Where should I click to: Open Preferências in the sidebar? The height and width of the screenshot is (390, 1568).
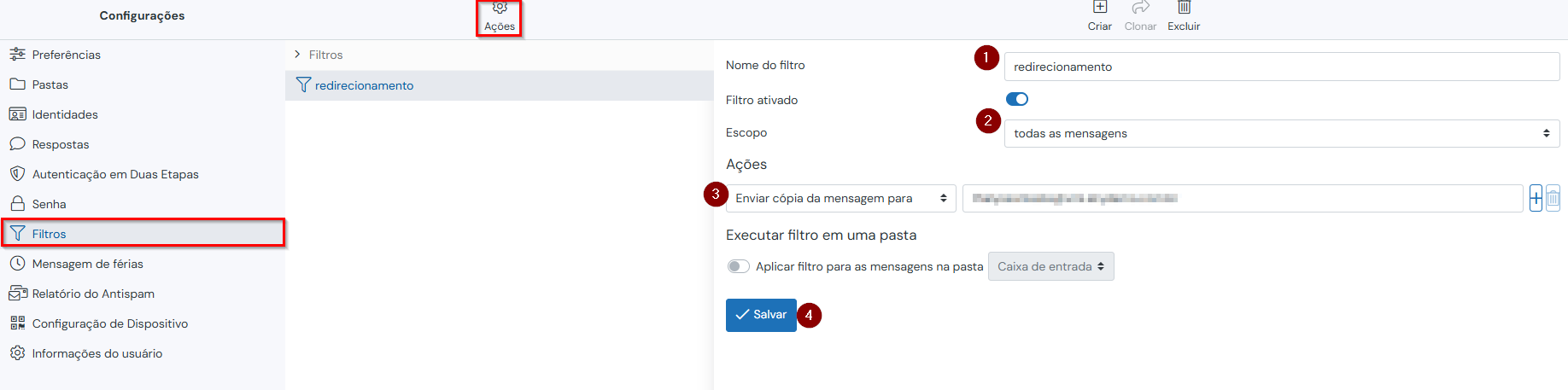[66, 55]
